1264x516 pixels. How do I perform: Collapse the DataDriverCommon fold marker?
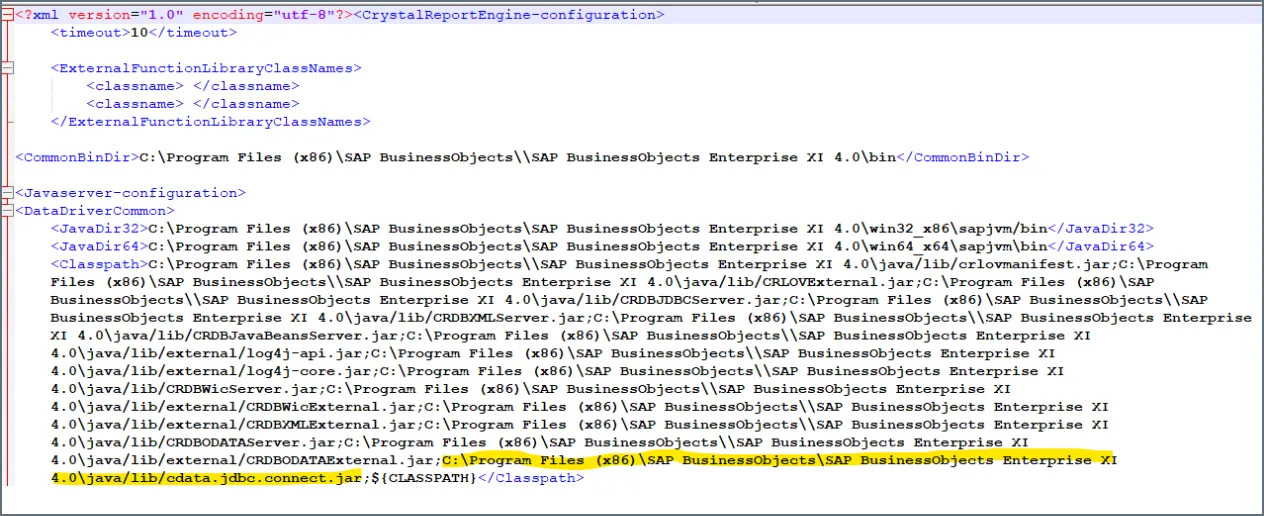point(8,211)
